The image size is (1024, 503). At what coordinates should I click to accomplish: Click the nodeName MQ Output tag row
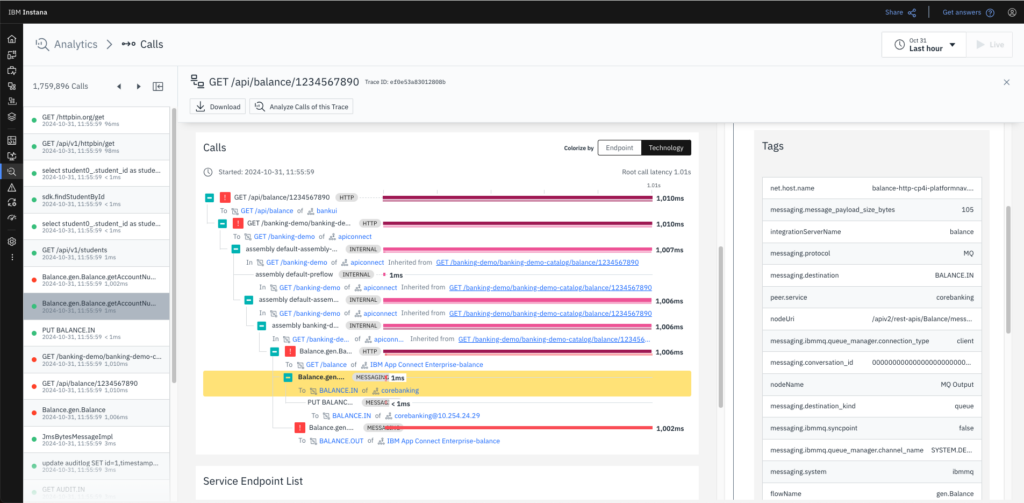pyautogui.click(x=872, y=385)
